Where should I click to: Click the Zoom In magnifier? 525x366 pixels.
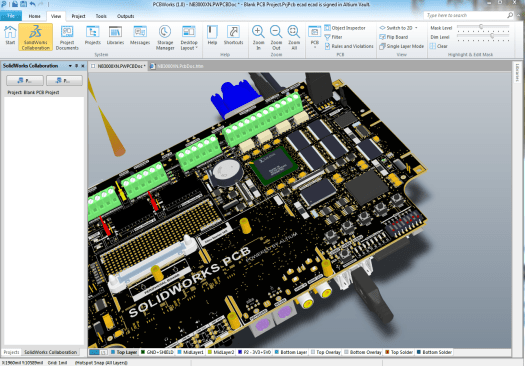pyautogui.click(x=258, y=38)
